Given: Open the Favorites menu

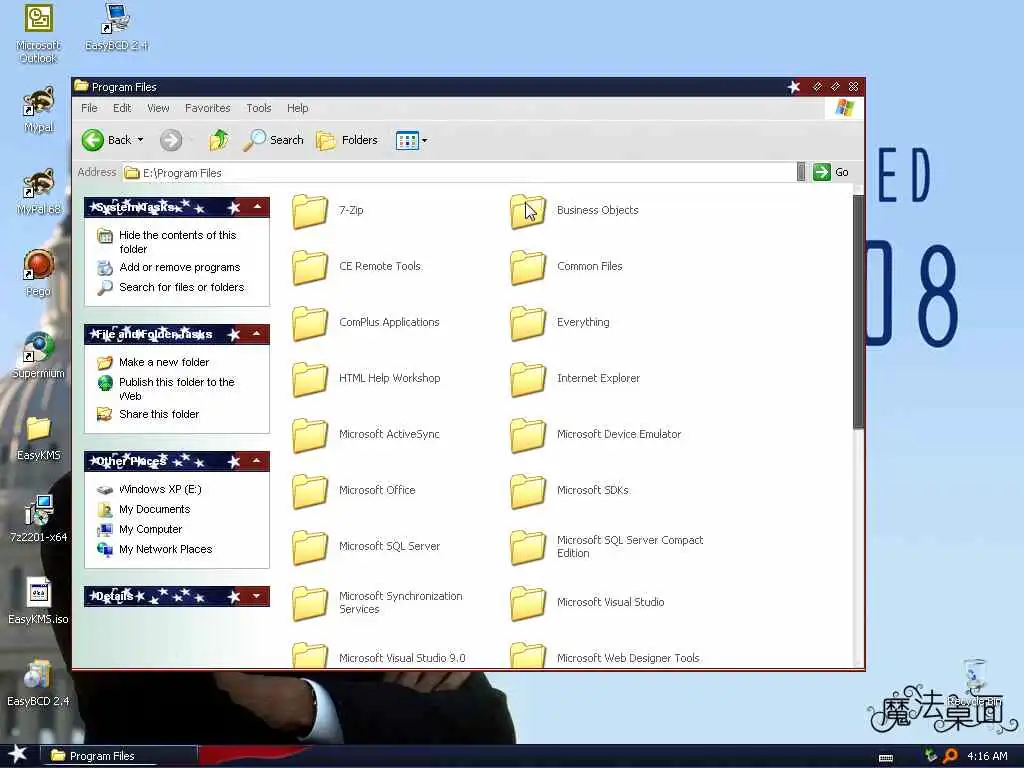Looking at the screenshot, I should pos(208,108).
